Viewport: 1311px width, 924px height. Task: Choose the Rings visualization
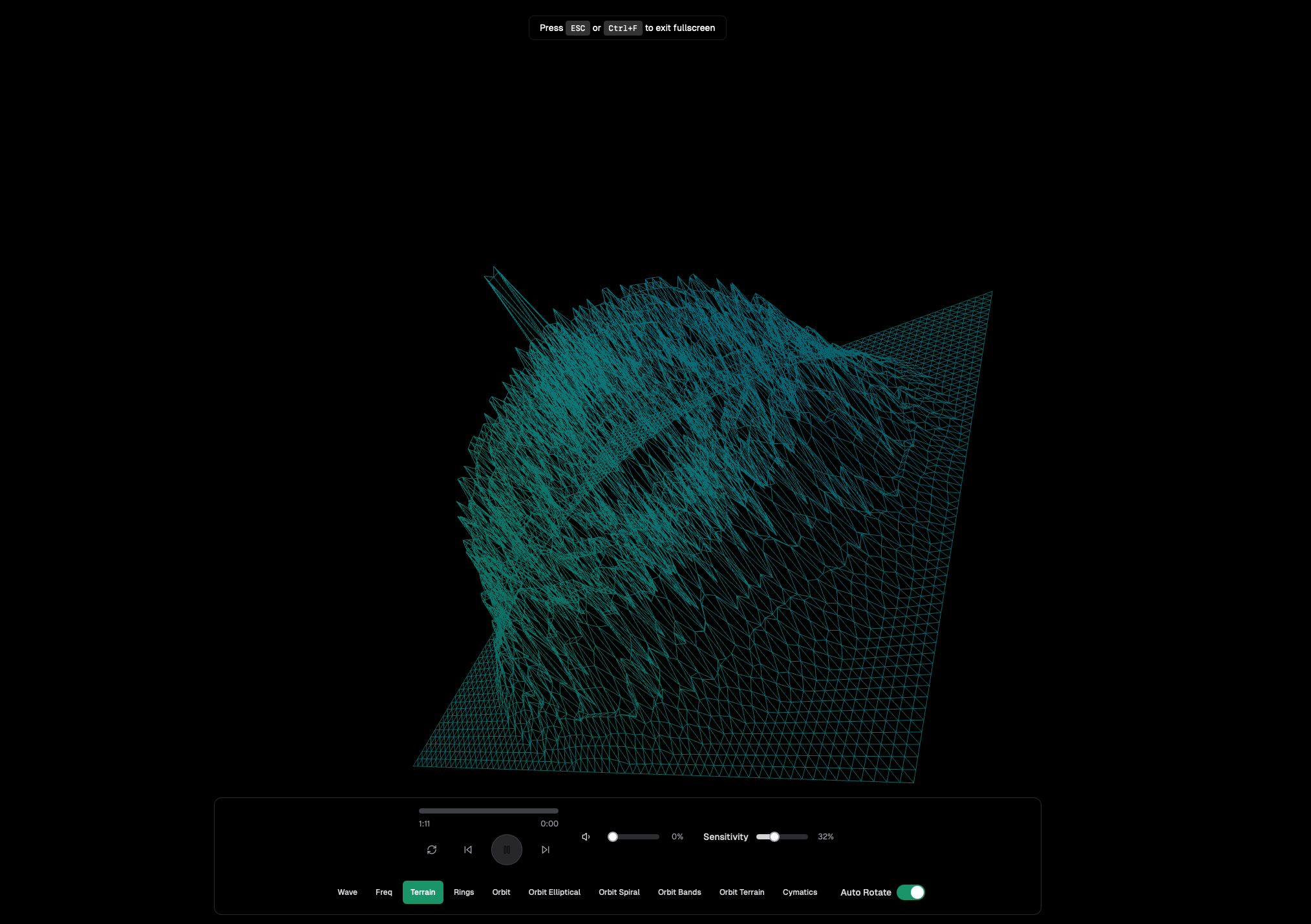464,892
